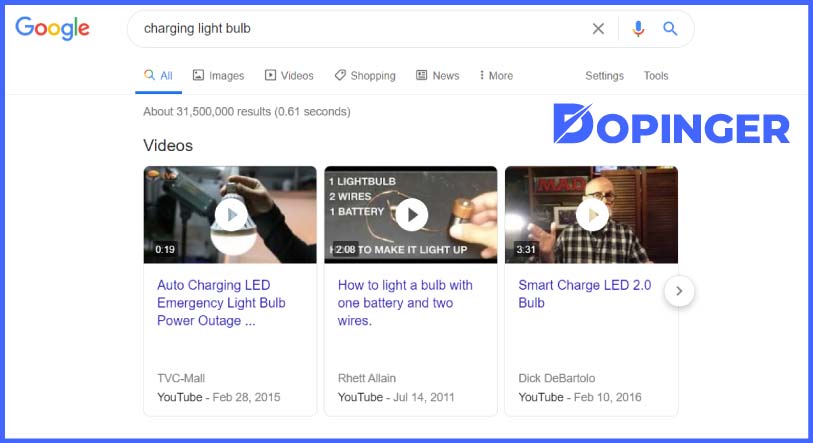
Task: Click the Videos section heading
Action: [x=168, y=146]
